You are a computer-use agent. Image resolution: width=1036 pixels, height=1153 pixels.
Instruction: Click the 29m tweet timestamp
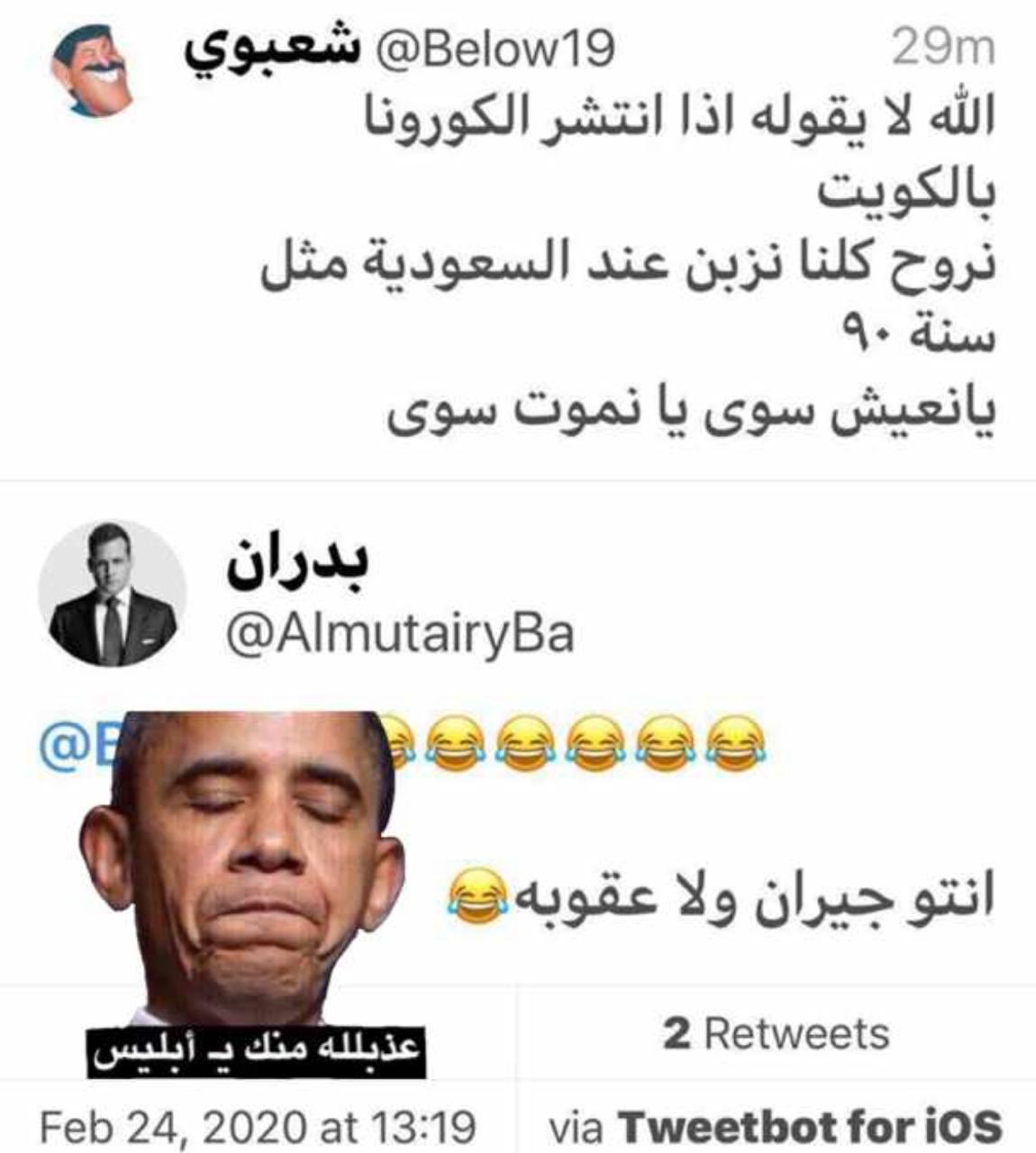point(943,48)
